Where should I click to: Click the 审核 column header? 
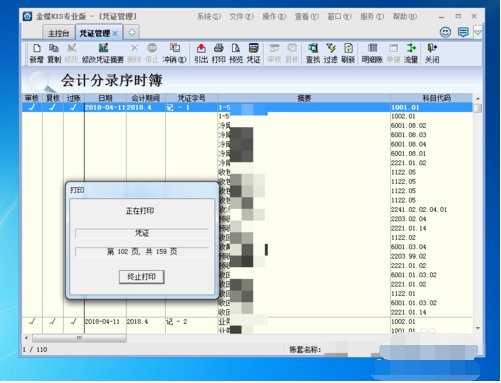[32, 98]
